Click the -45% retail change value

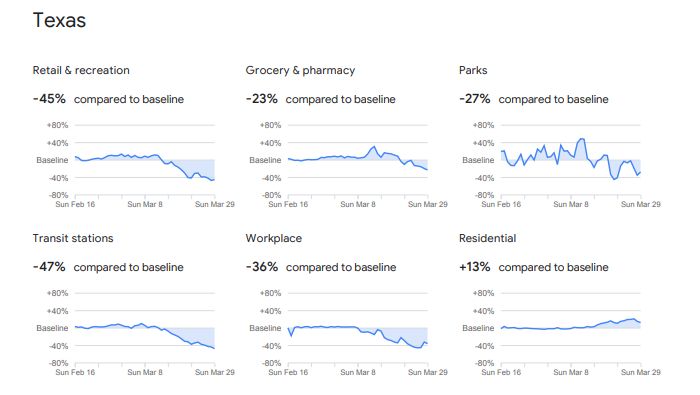coord(49,99)
